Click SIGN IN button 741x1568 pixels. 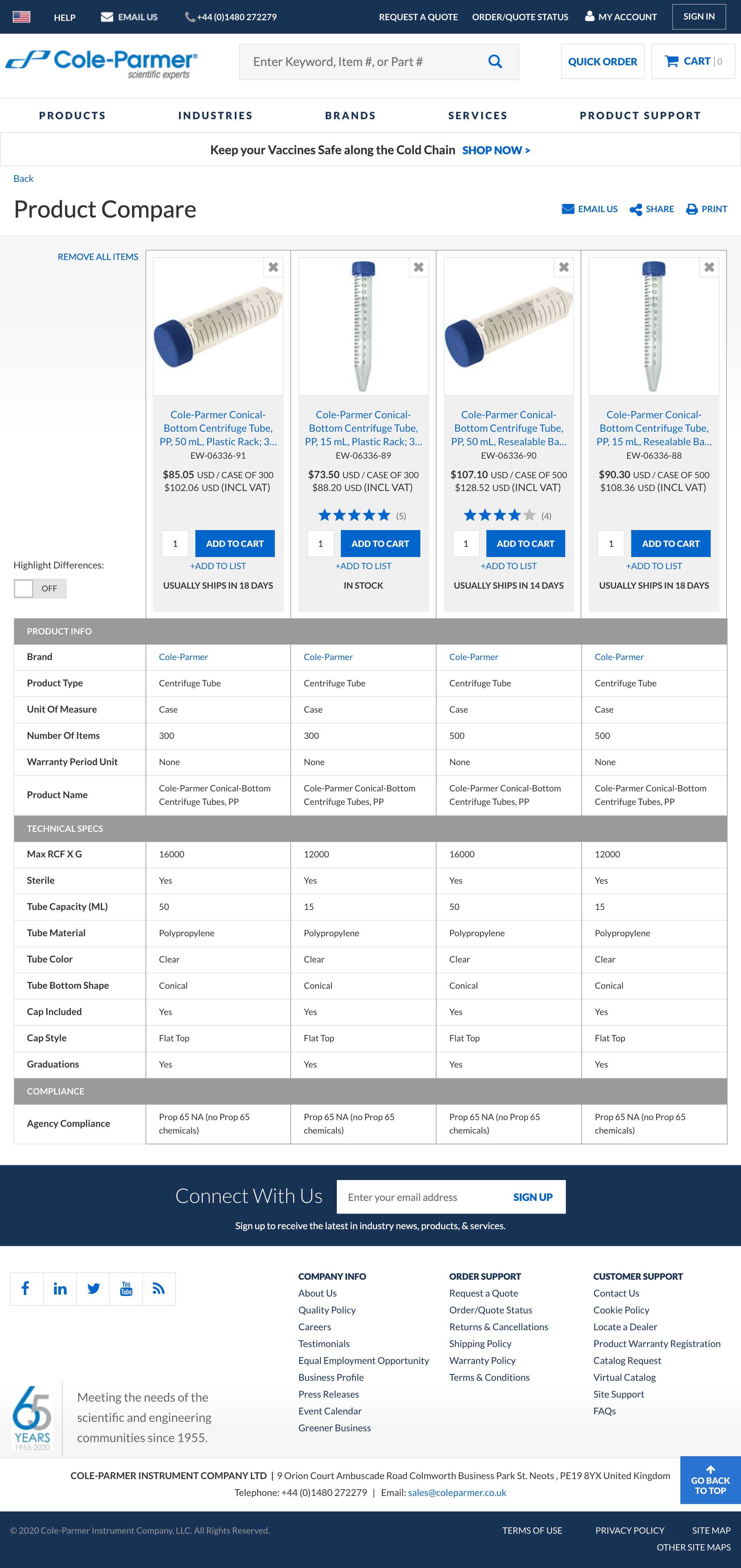(x=698, y=17)
